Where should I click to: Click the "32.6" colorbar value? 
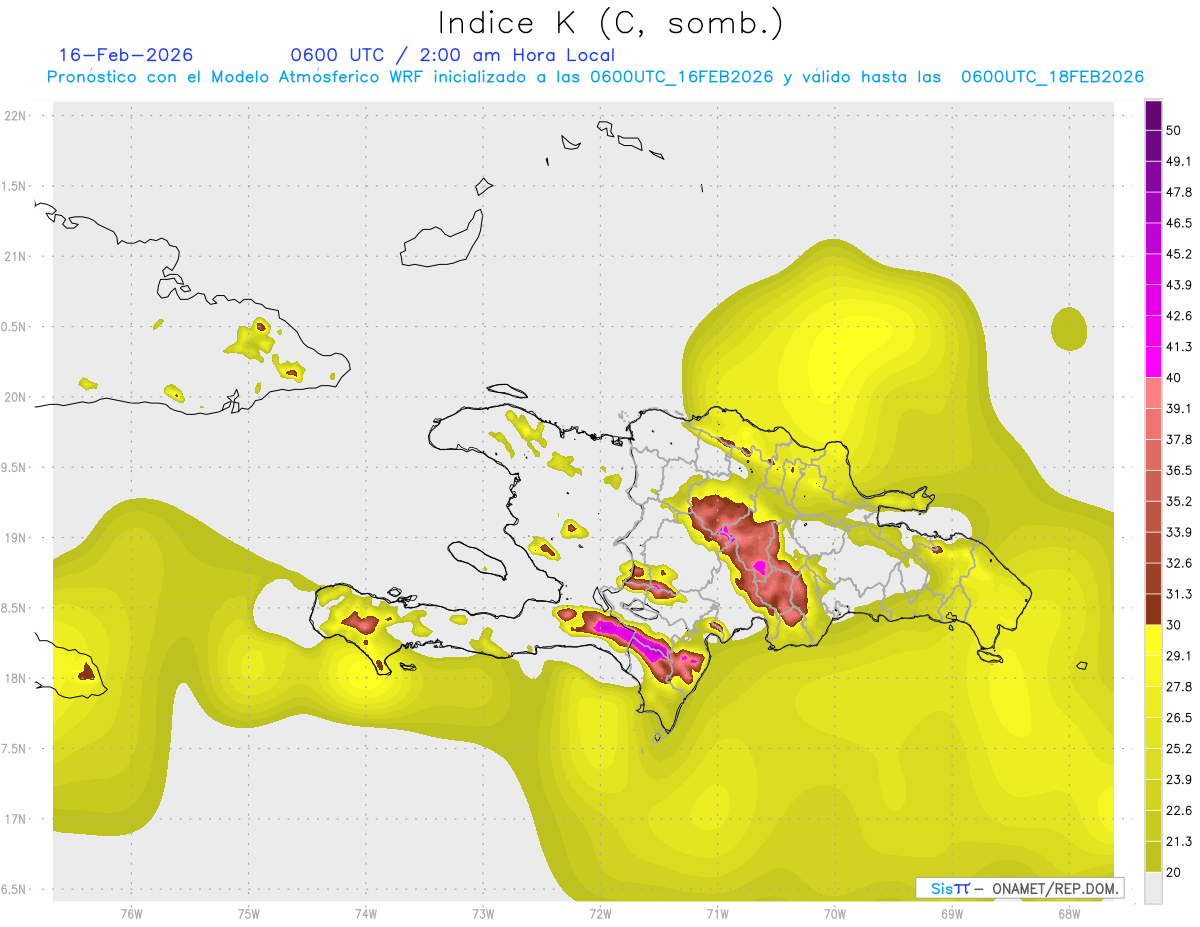point(1179,564)
